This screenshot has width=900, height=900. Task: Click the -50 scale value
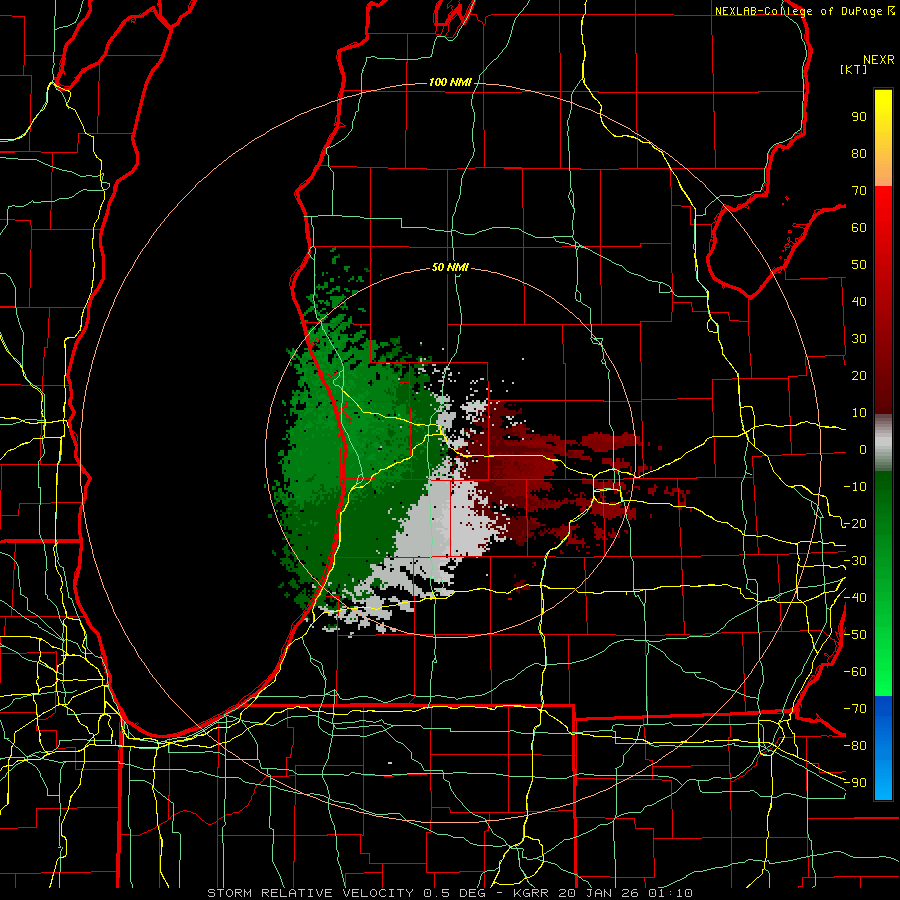click(x=855, y=635)
